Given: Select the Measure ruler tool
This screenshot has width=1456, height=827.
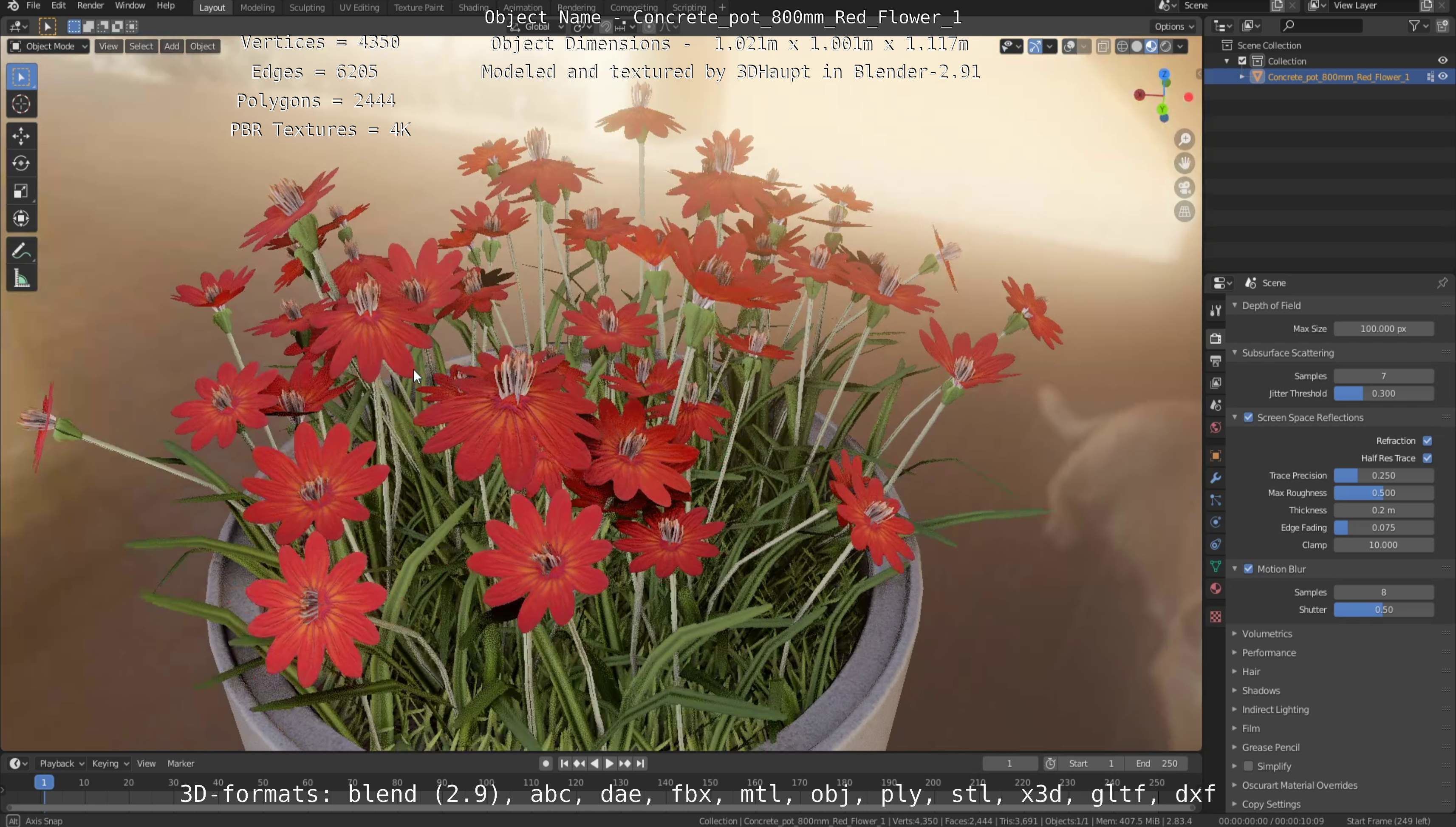Looking at the screenshot, I should coord(21,278).
